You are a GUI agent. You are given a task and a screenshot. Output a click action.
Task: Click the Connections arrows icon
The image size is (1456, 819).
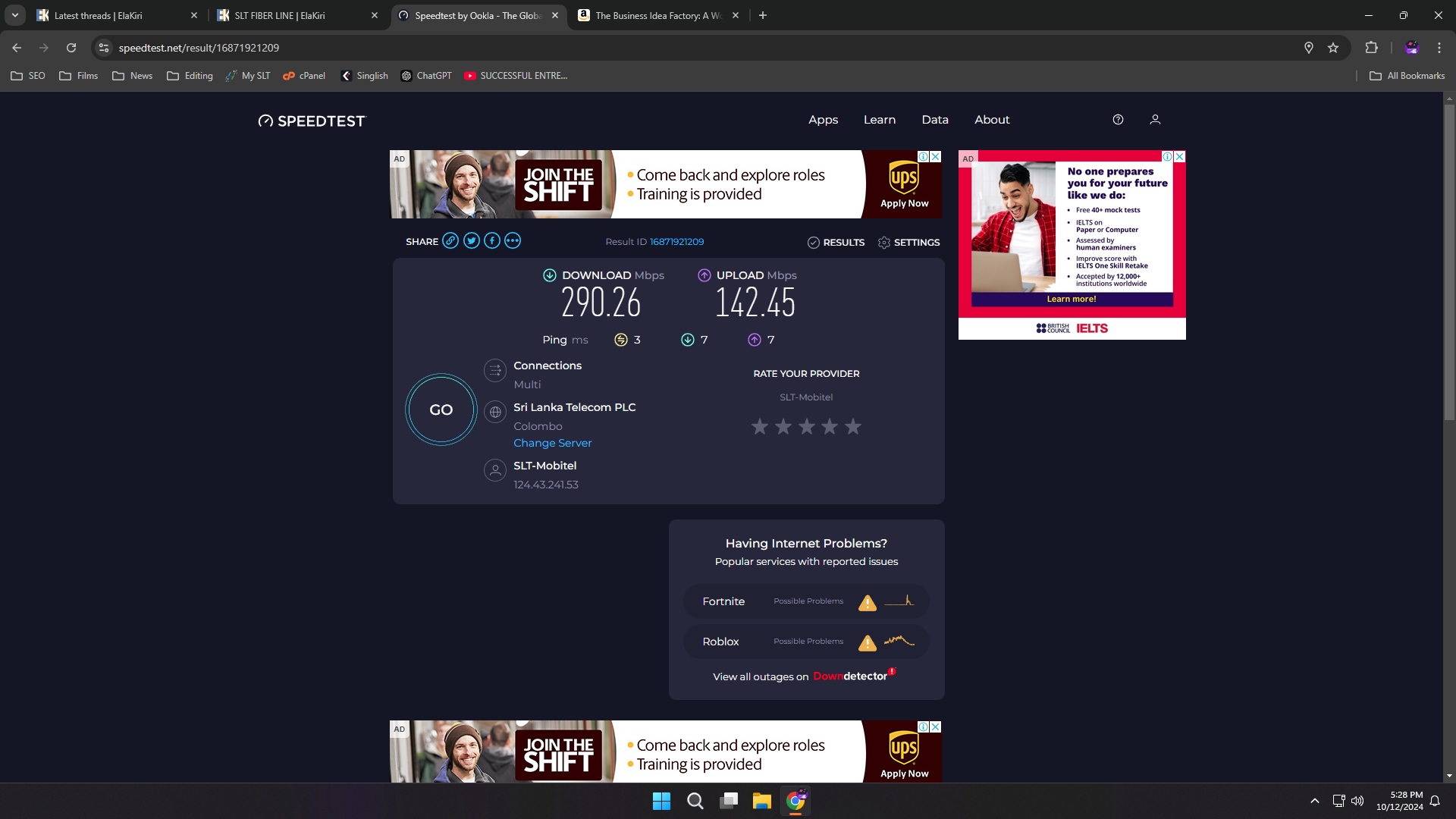495,370
